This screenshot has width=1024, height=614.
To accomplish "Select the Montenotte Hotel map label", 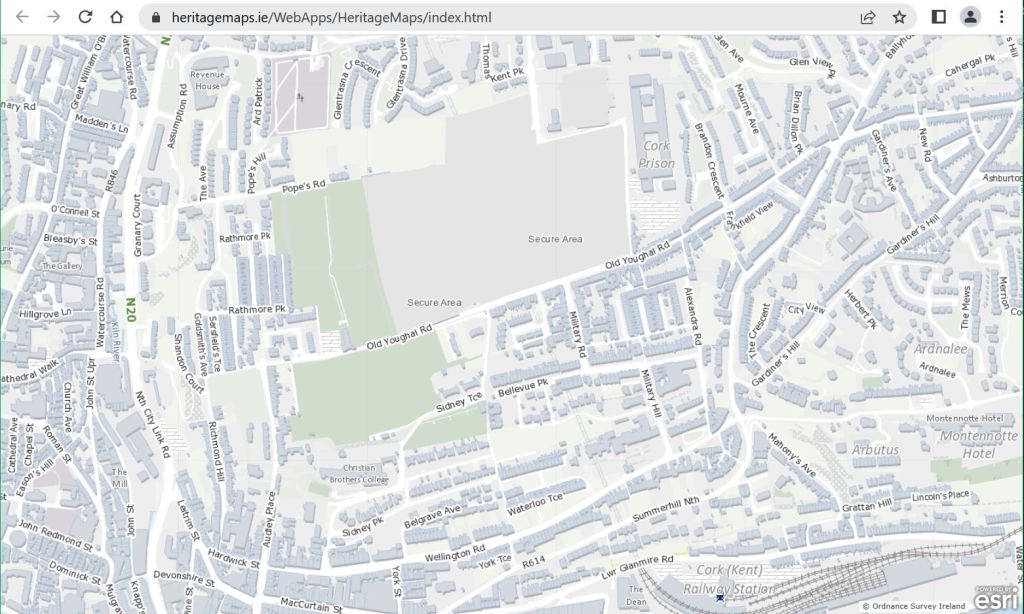I will pos(965,444).
